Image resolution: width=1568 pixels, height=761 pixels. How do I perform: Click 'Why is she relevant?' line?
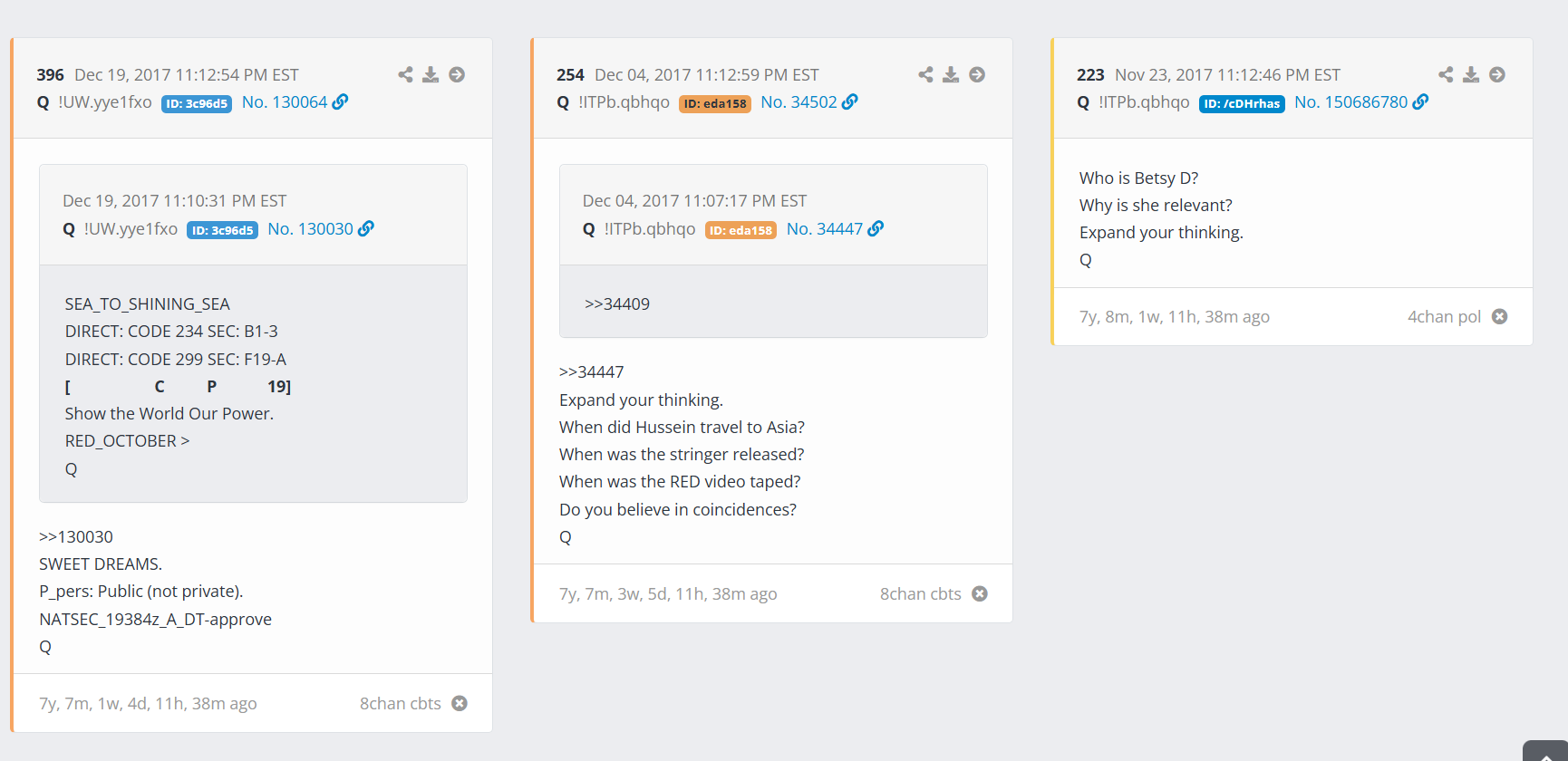pyautogui.click(x=1156, y=206)
